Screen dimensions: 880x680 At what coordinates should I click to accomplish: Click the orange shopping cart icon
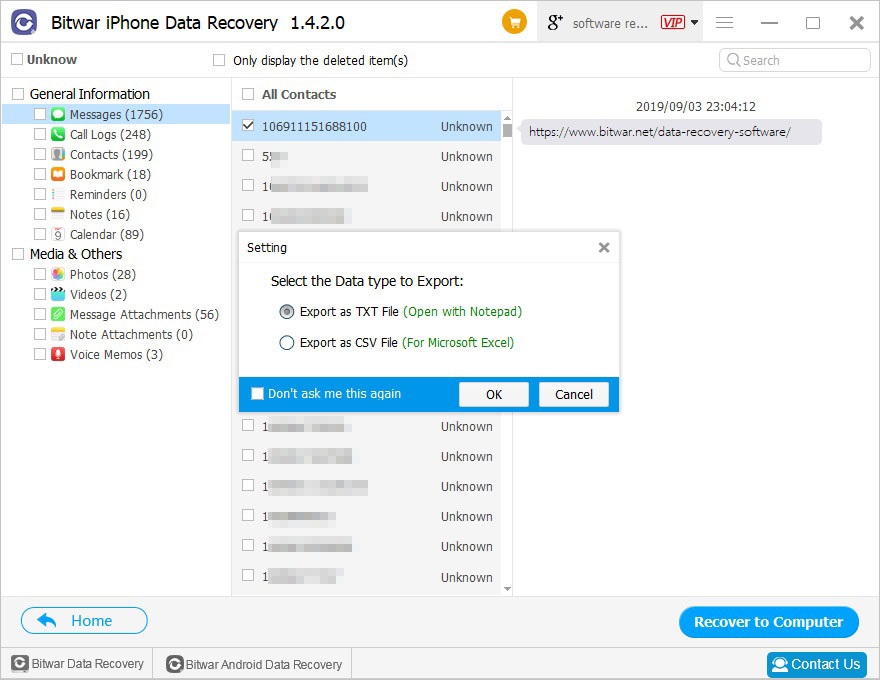(x=514, y=22)
